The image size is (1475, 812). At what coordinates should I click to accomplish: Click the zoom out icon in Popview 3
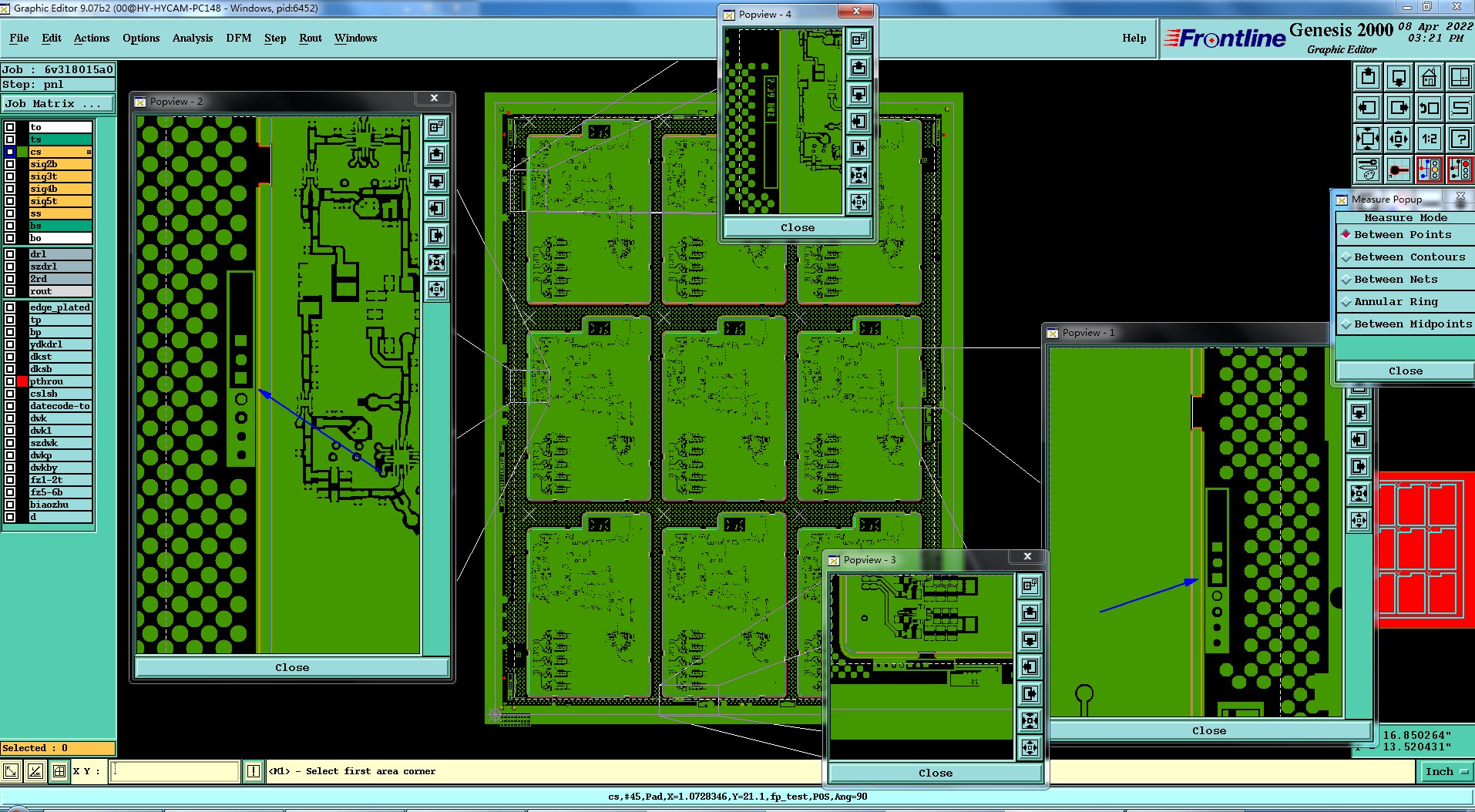point(1030,747)
